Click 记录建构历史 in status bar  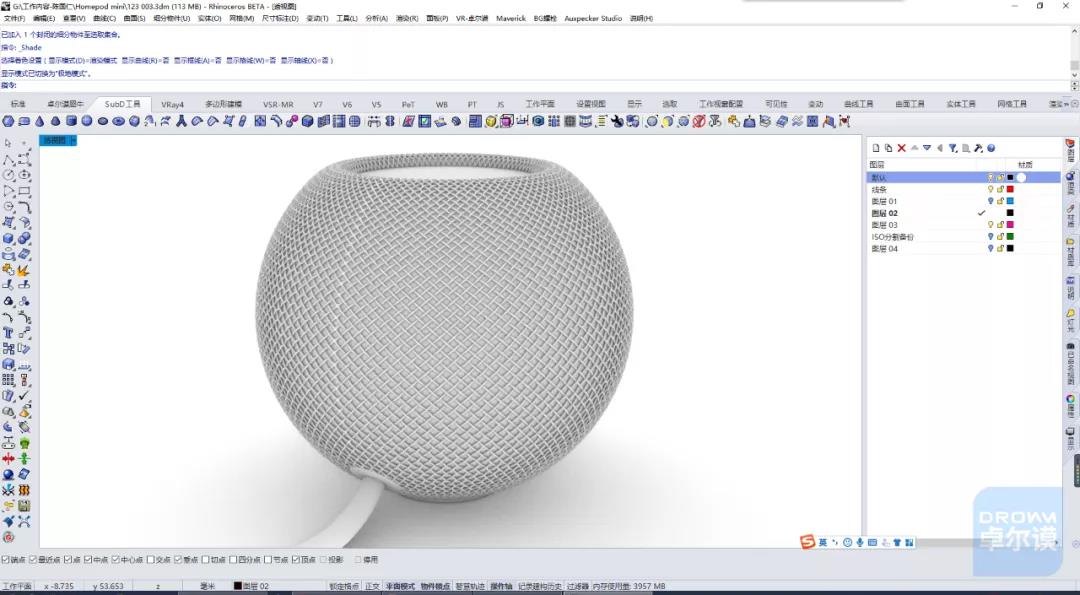pos(540,587)
